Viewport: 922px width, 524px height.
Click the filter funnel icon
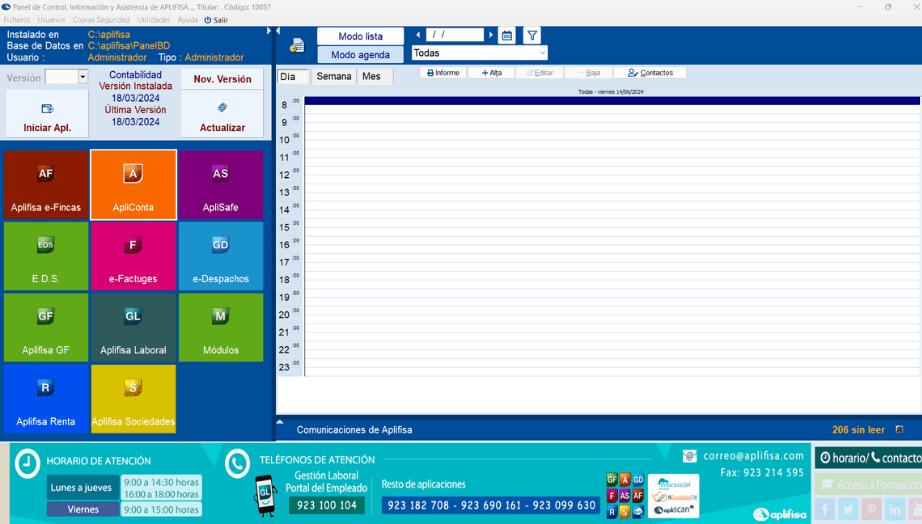[532, 36]
